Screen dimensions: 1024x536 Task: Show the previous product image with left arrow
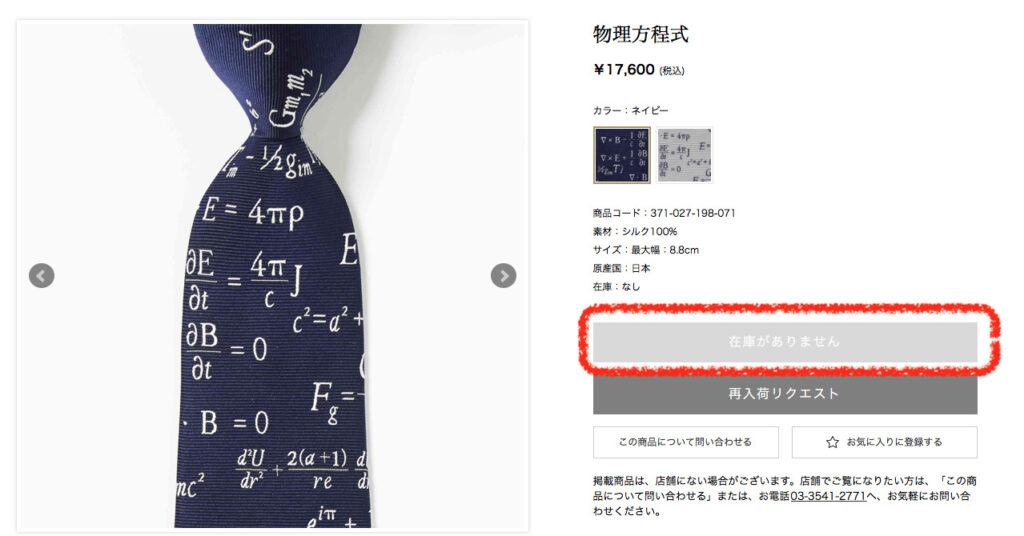[x=41, y=276]
